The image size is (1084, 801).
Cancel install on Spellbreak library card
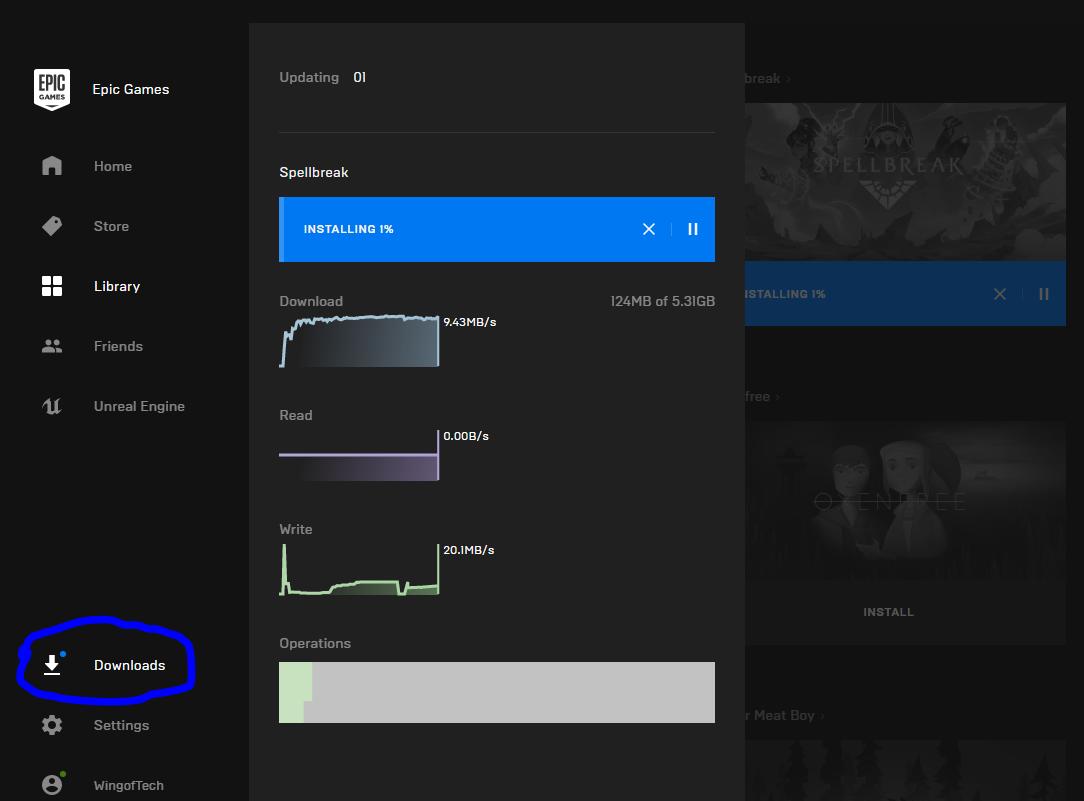[1000, 294]
